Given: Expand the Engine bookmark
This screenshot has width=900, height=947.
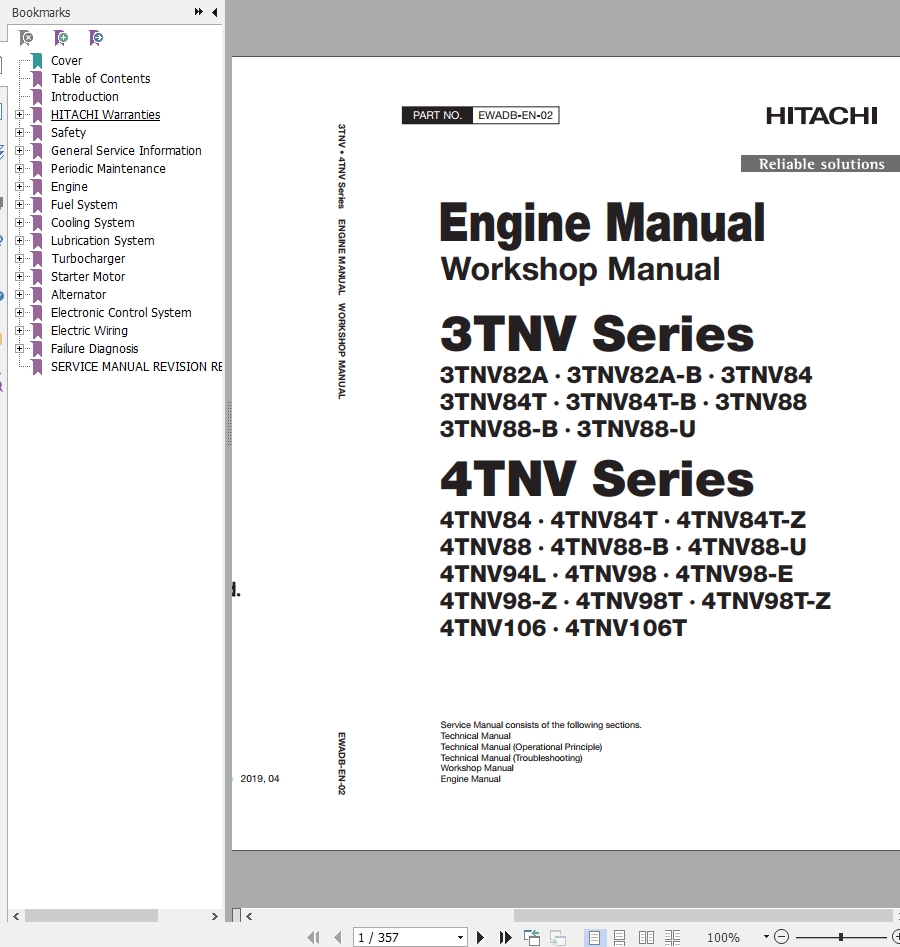Looking at the screenshot, I should 19,187.
